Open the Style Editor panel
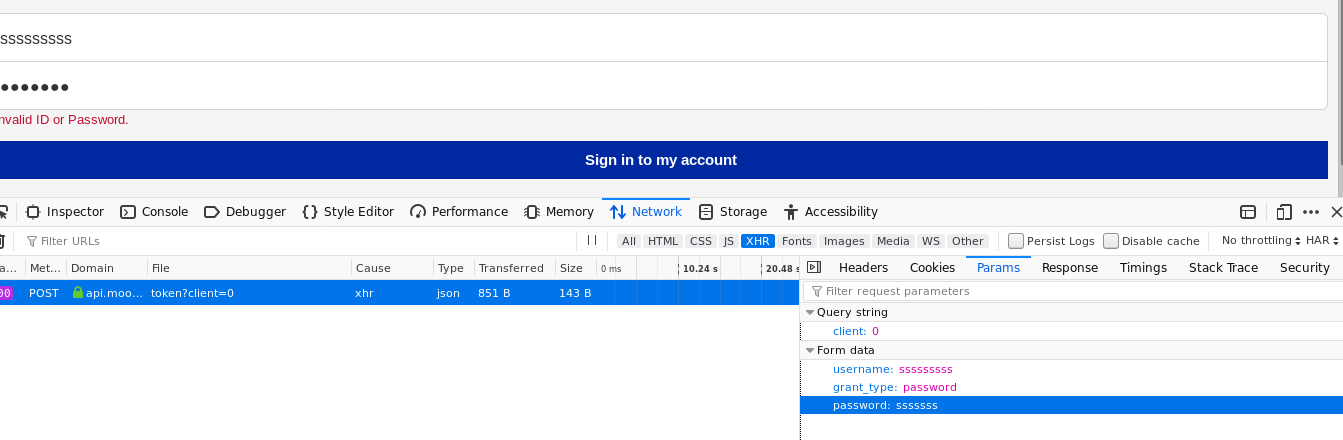 pos(348,212)
